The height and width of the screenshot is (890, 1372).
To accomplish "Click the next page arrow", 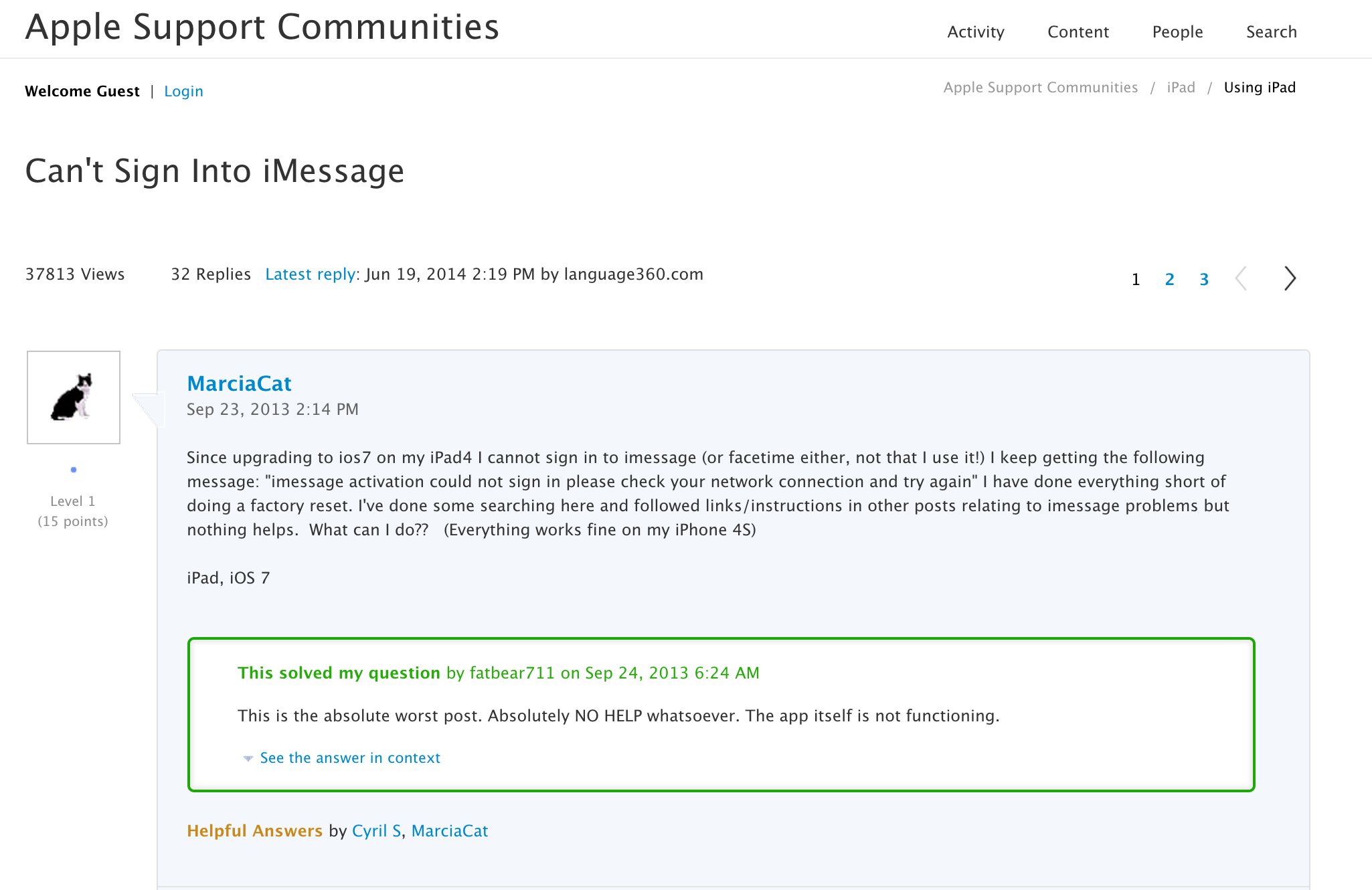I will tap(1288, 278).
